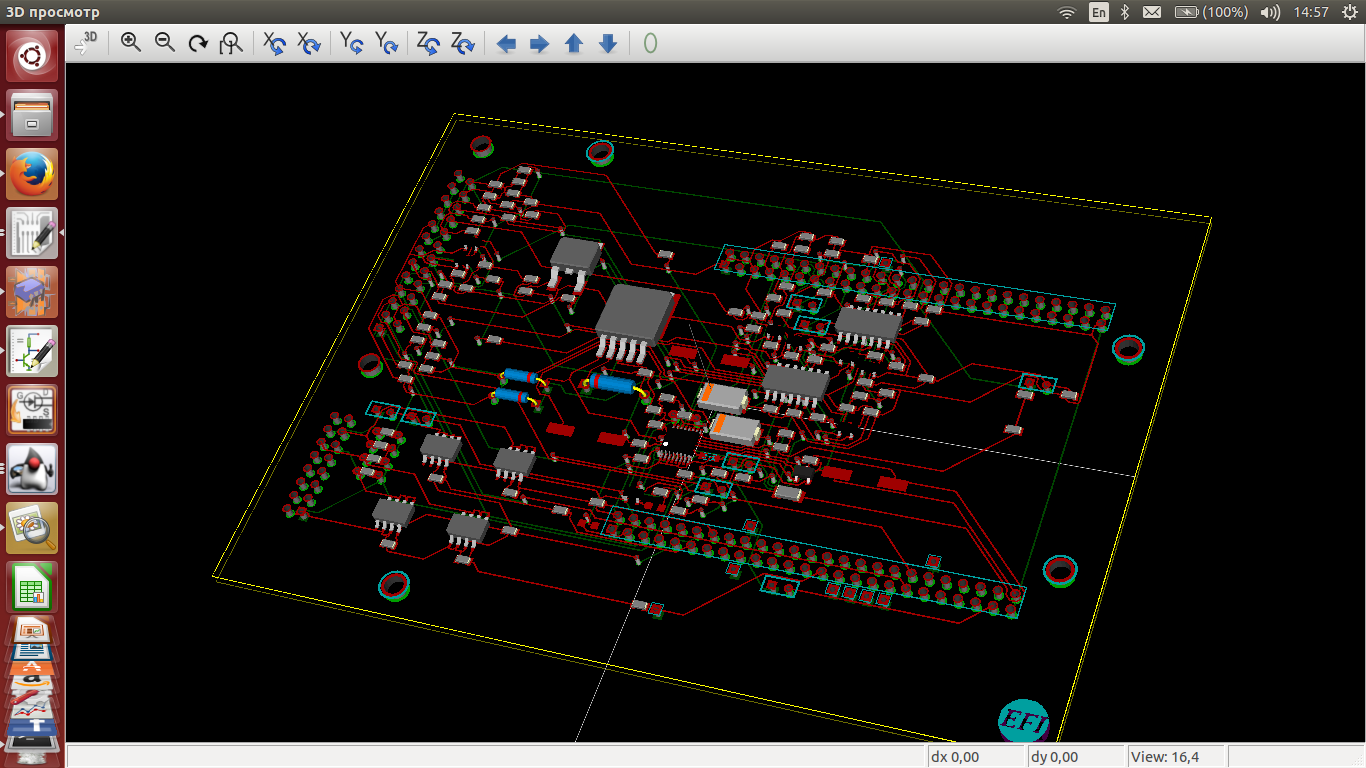Open the system session gear menu
1366x768 pixels.
click(x=1349, y=12)
